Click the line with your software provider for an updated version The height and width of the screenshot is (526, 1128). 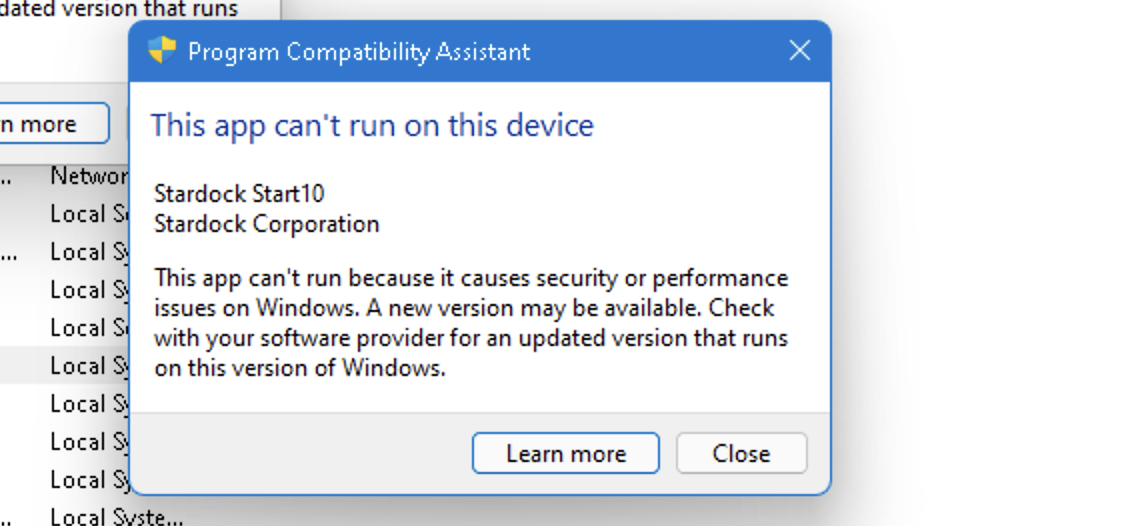coord(471,337)
